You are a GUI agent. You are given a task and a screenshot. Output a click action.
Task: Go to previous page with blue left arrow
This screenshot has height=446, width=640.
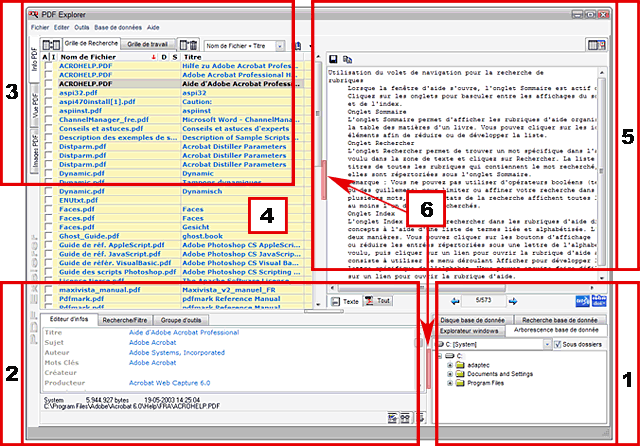[x=455, y=301]
